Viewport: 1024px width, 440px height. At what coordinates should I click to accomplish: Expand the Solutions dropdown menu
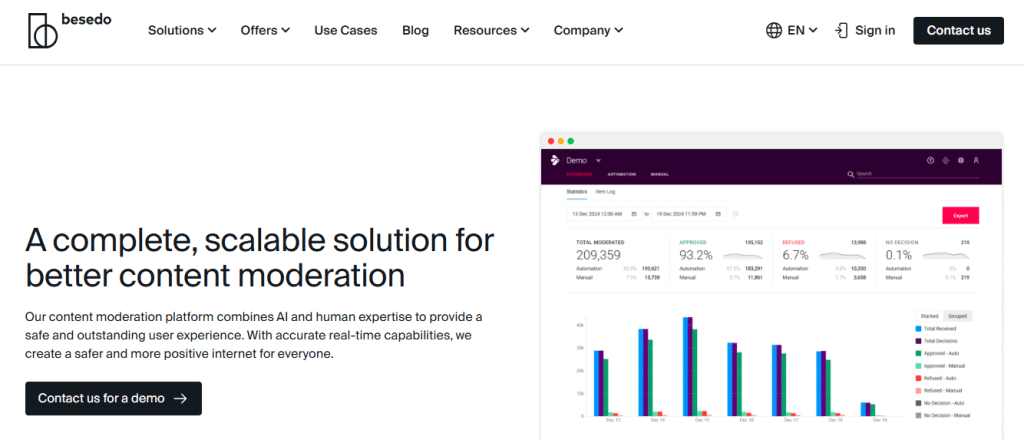coord(182,30)
